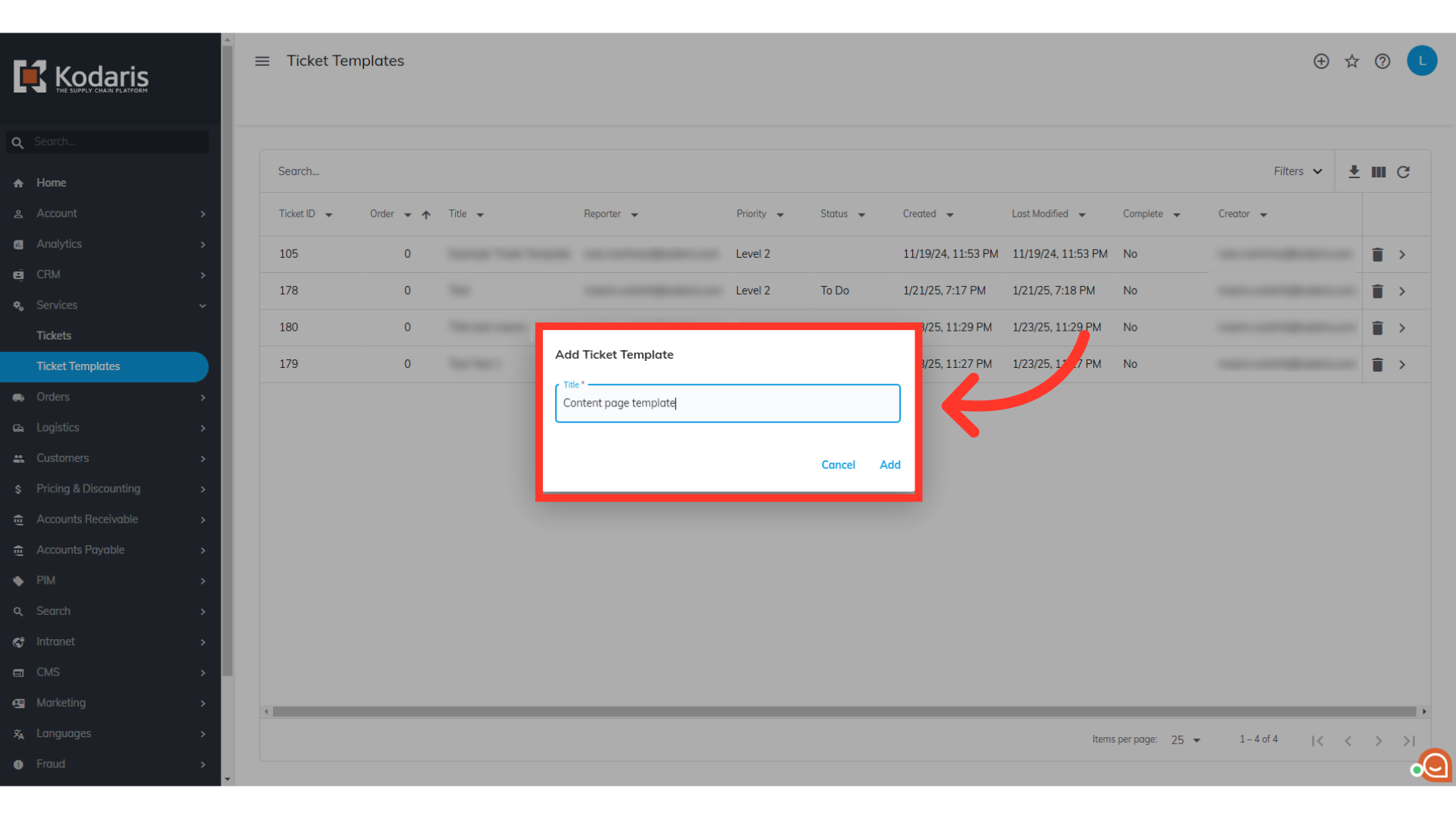Click the Add button in dialog

[890, 465]
